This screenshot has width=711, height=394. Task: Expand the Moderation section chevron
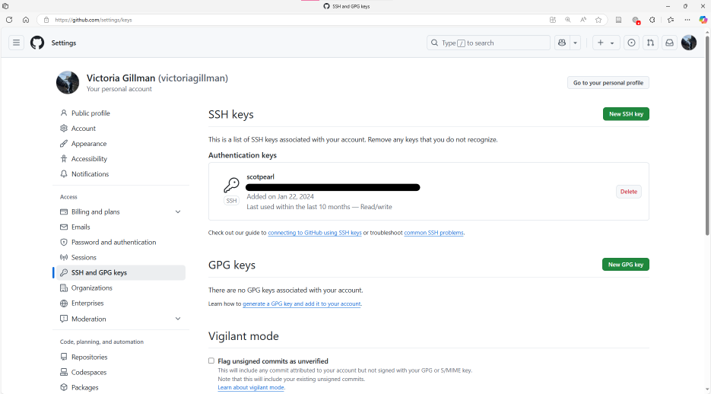coord(178,319)
